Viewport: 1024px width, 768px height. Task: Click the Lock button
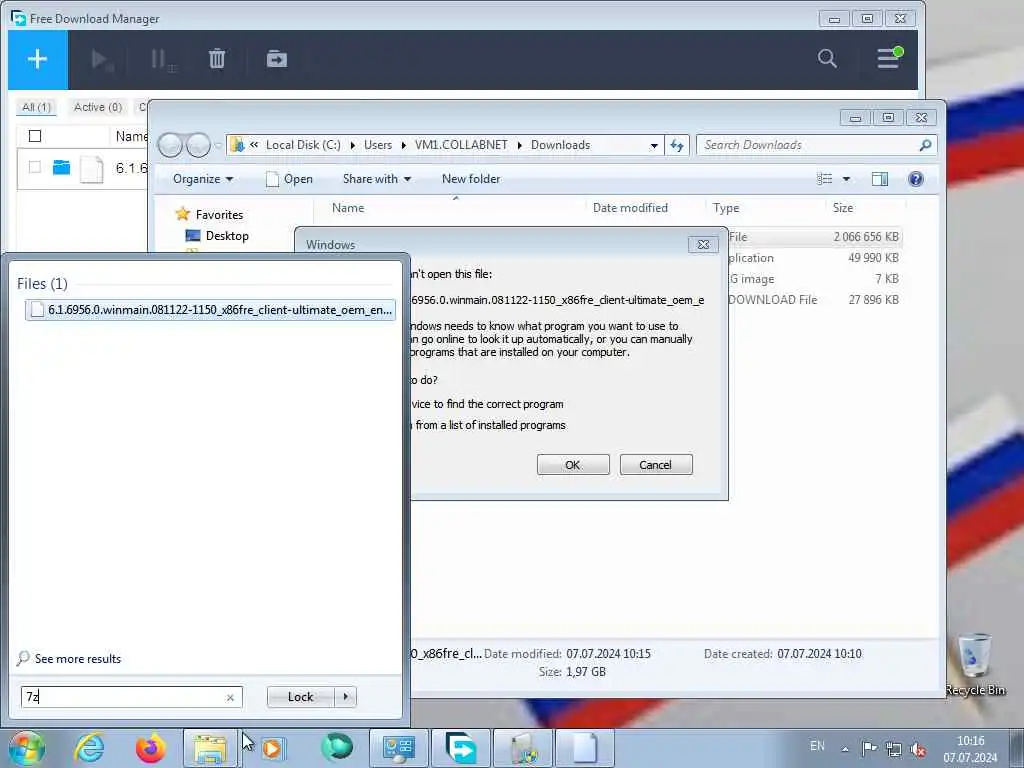pos(300,697)
